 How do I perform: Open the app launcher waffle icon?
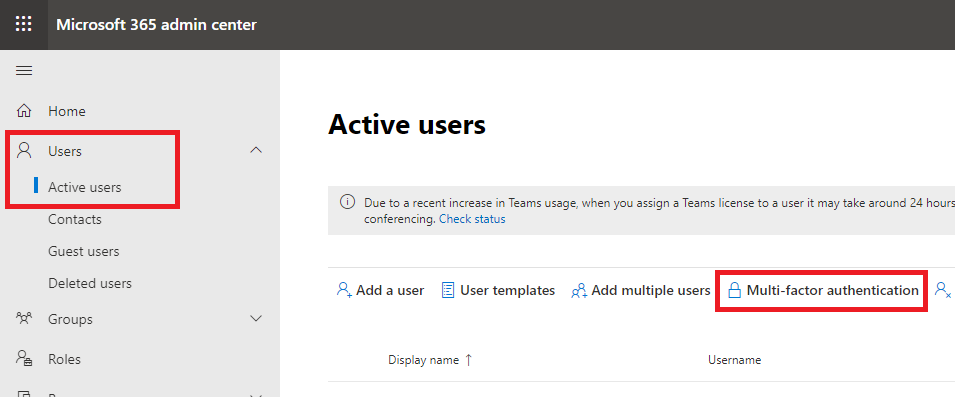pyautogui.click(x=24, y=24)
